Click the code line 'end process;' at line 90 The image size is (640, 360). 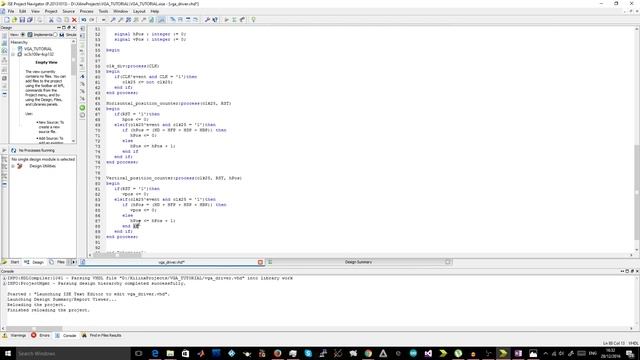pyautogui.click(x=122, y=237)
